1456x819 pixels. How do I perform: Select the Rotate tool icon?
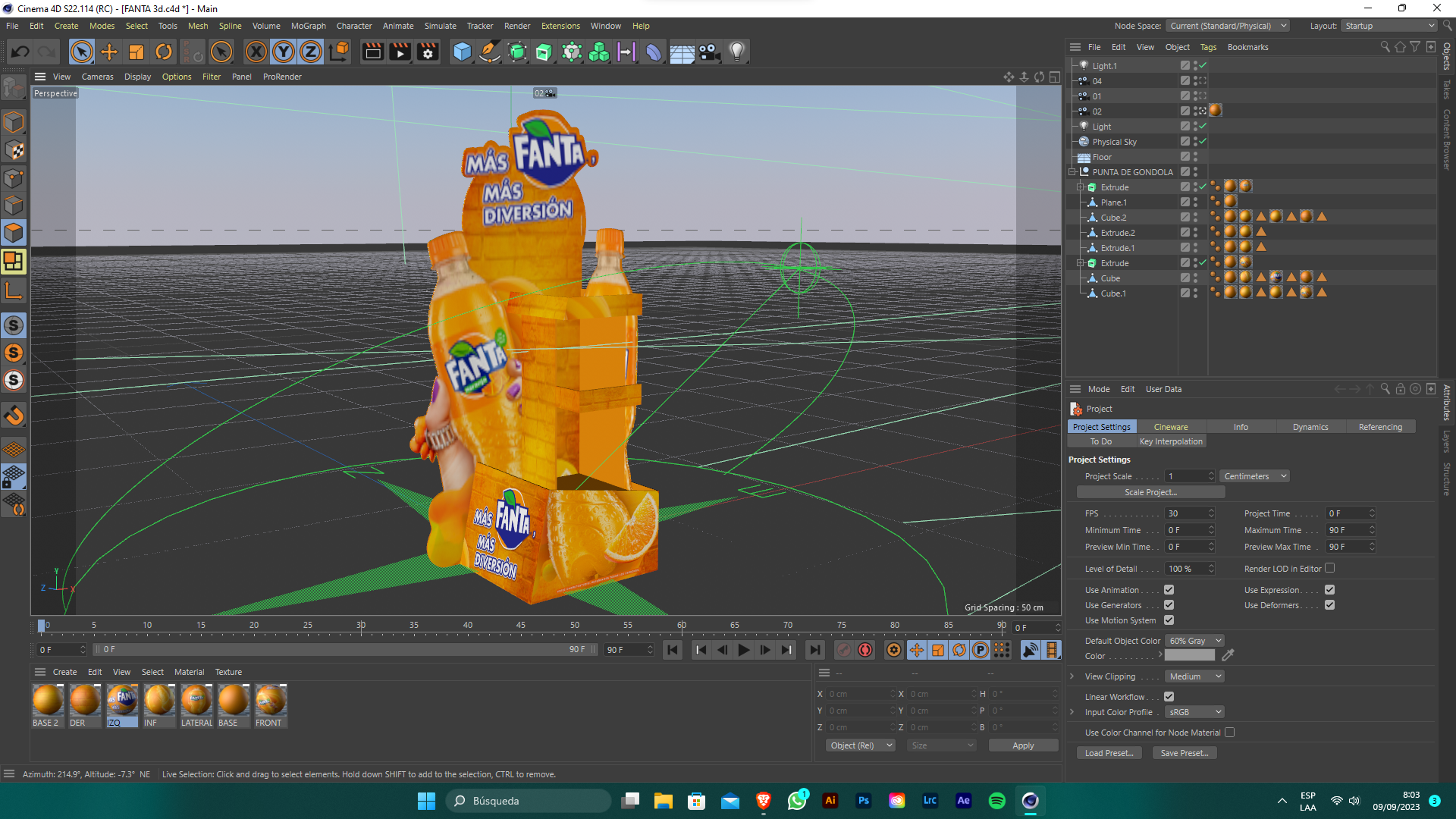click(164, 52)
